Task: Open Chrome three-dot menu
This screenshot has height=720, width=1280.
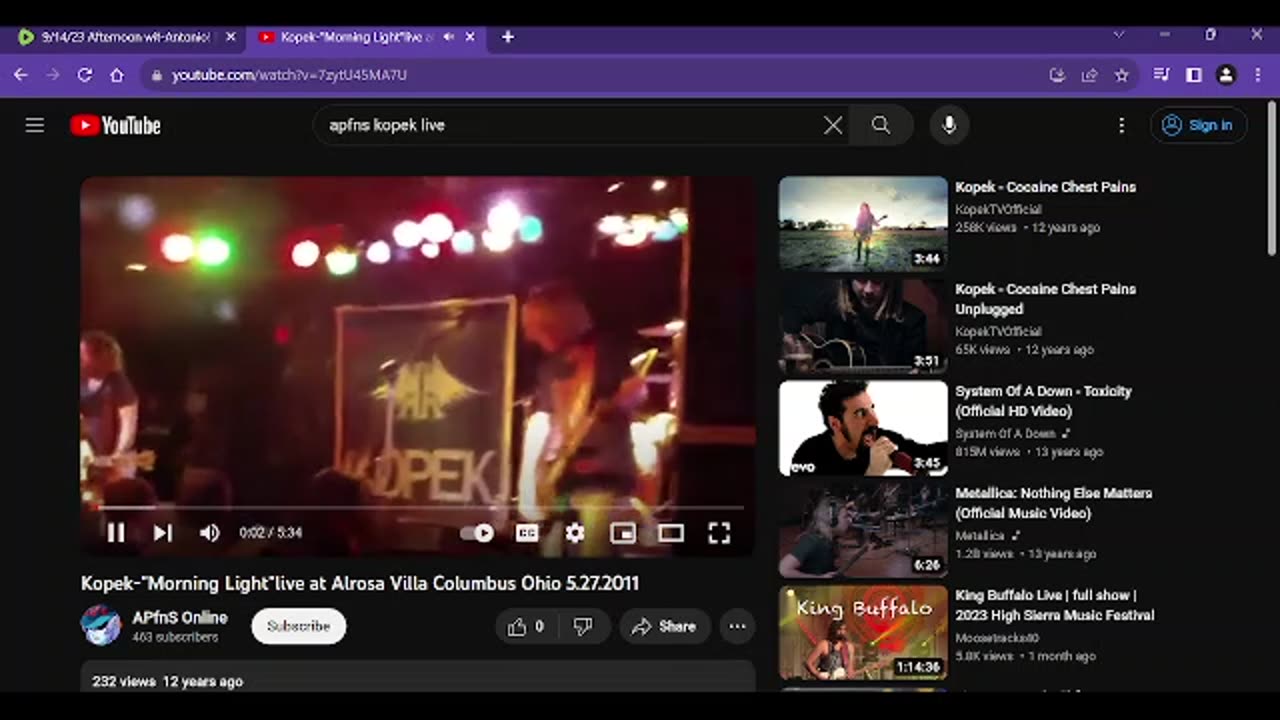Action: click(1258, 75)
